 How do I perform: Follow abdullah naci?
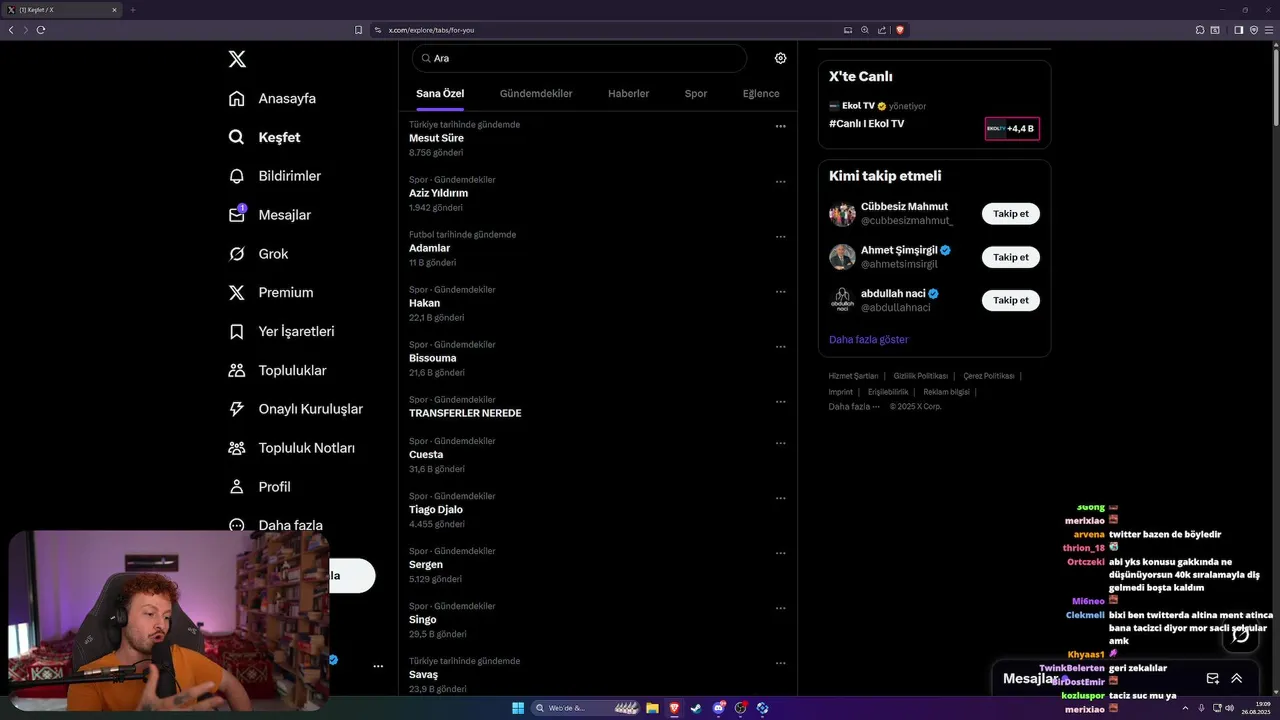[x=1010, y=300]
